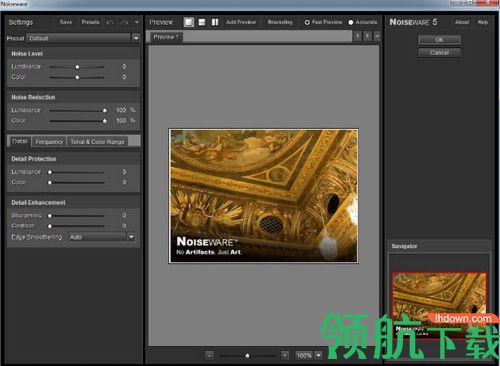Viewport: 500px width, 366px height.
Task: Open the Settings header options arrow
Action: click(137, 22)
